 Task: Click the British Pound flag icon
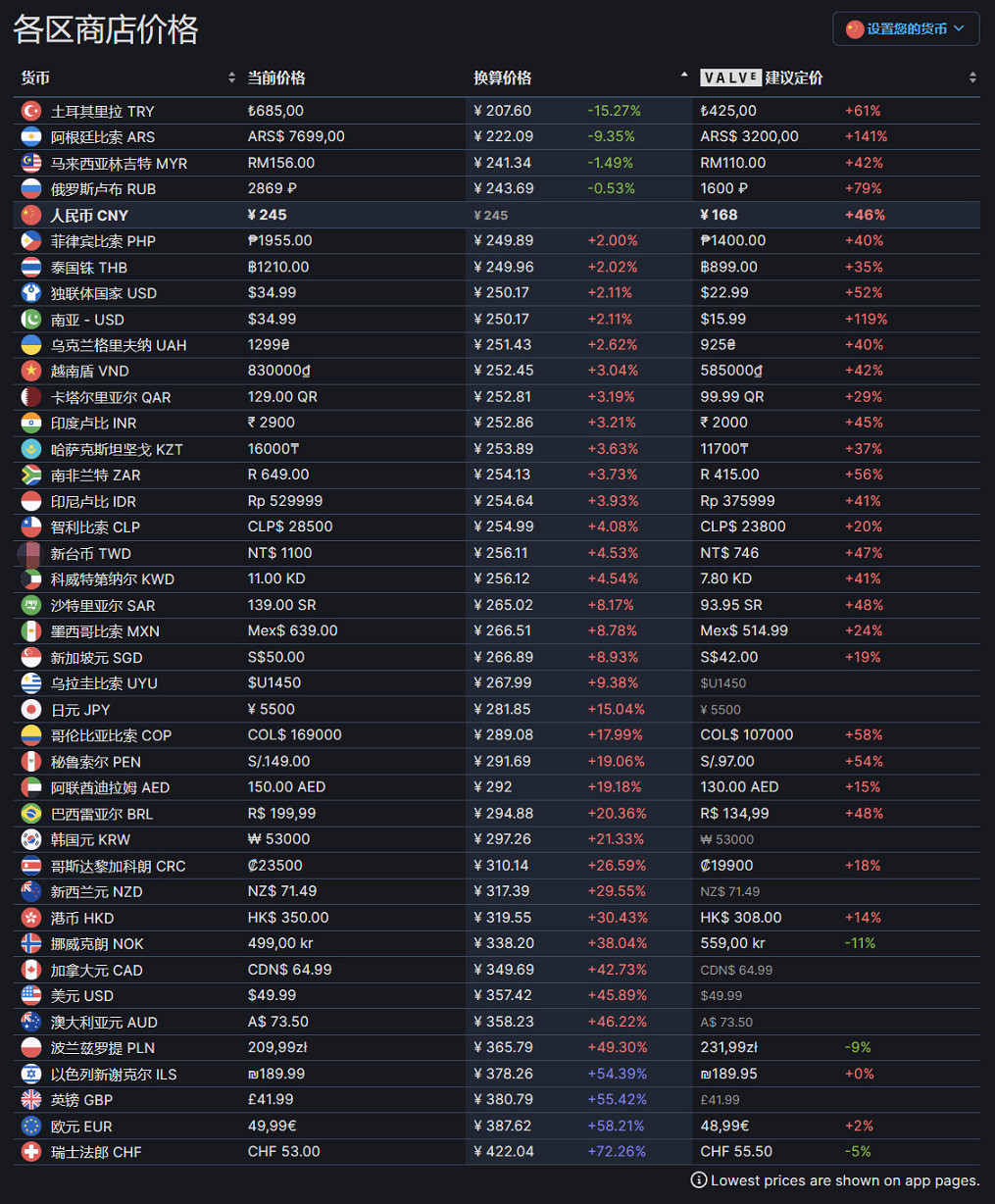pos(31,1099)
